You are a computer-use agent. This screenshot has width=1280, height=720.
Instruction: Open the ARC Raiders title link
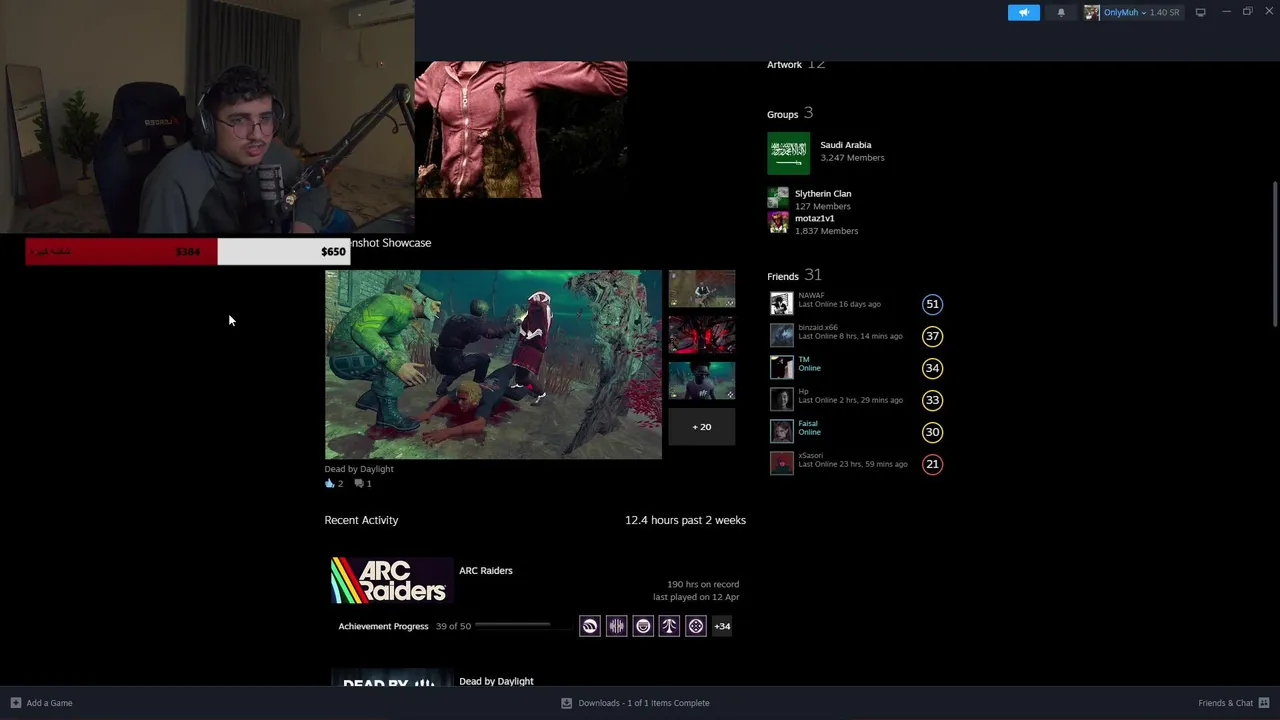tap(485, 571)
